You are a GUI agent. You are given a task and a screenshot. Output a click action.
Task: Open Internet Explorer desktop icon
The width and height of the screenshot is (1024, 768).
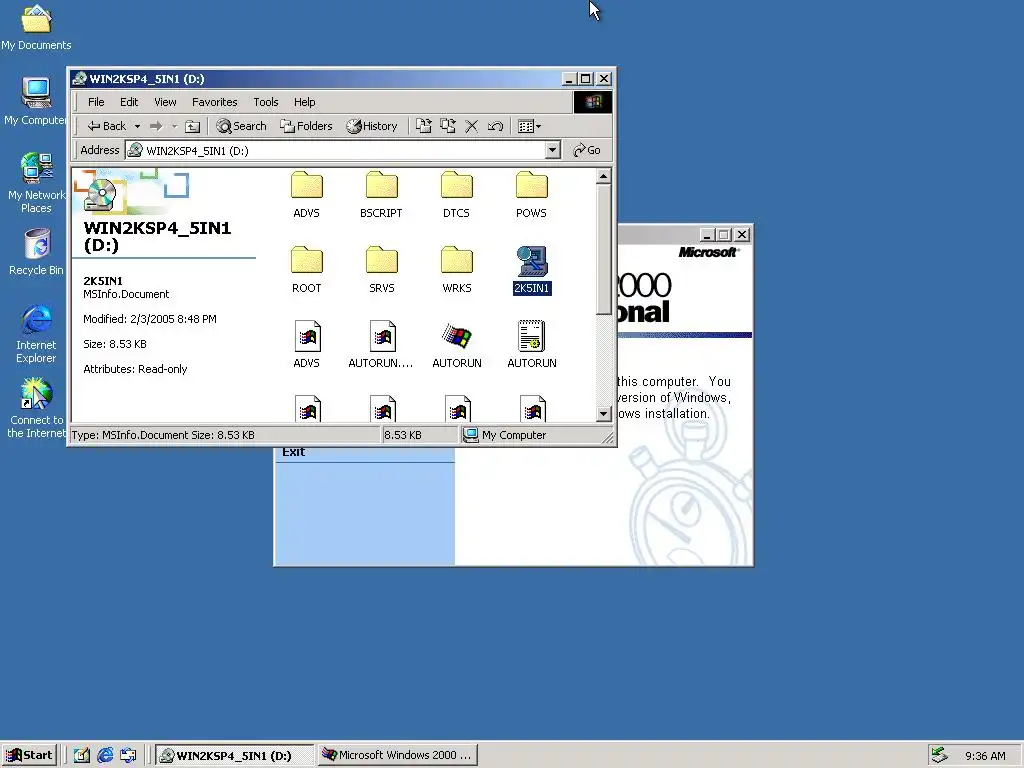36,333
